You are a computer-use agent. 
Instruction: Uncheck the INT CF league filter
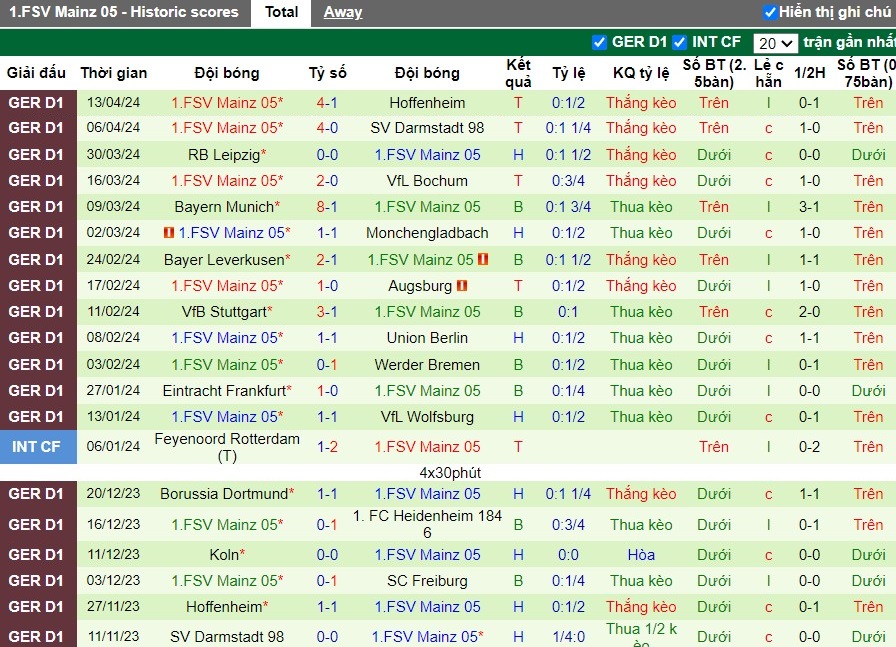click(679, 42)
